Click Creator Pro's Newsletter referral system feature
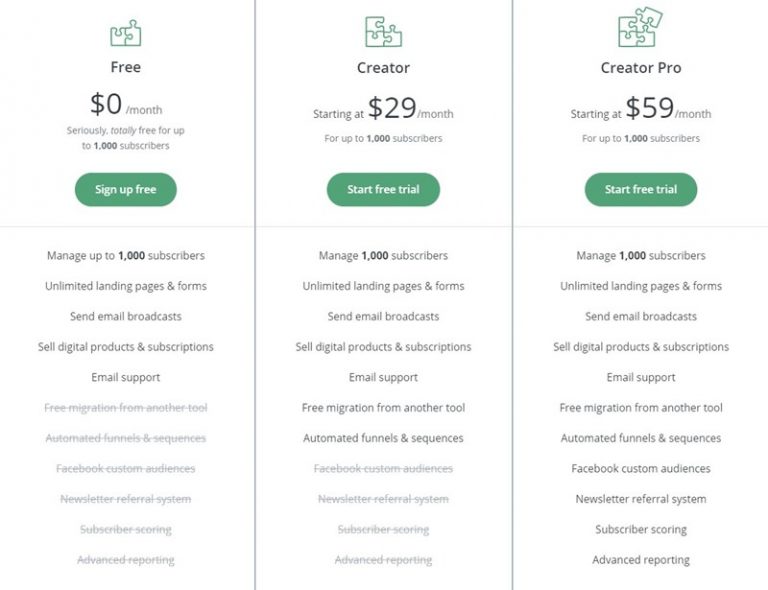This screenshot has width=768, height=590. (x=641, y=499)
